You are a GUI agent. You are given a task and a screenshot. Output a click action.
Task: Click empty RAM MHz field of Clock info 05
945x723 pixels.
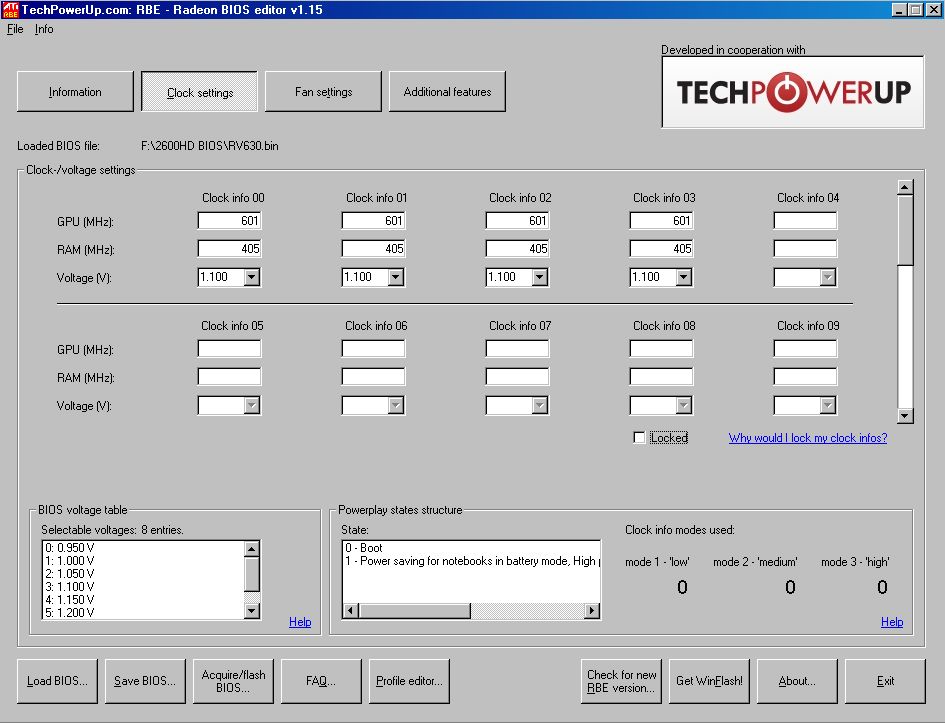tap(229, 377)
